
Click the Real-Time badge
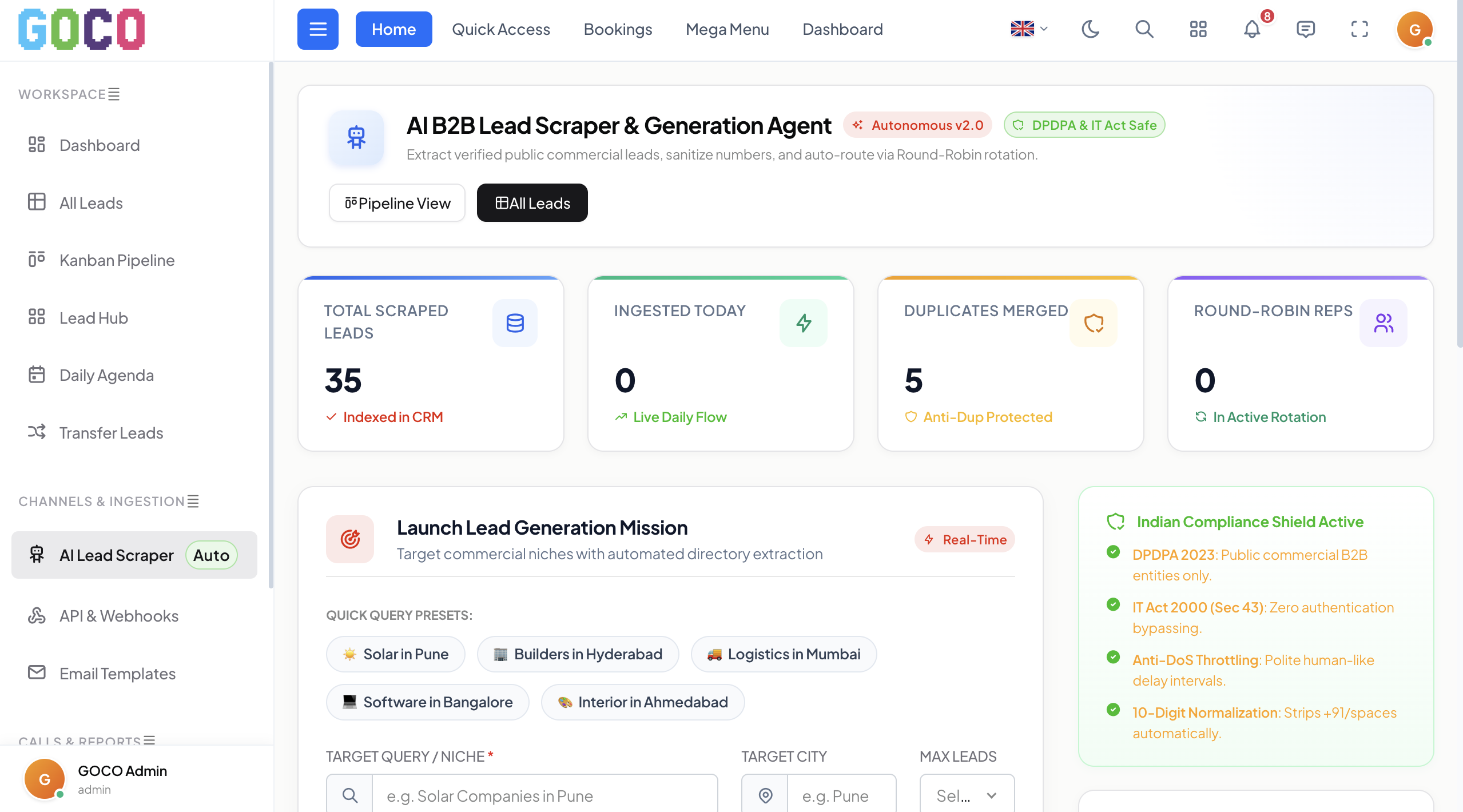coord(965,540)
